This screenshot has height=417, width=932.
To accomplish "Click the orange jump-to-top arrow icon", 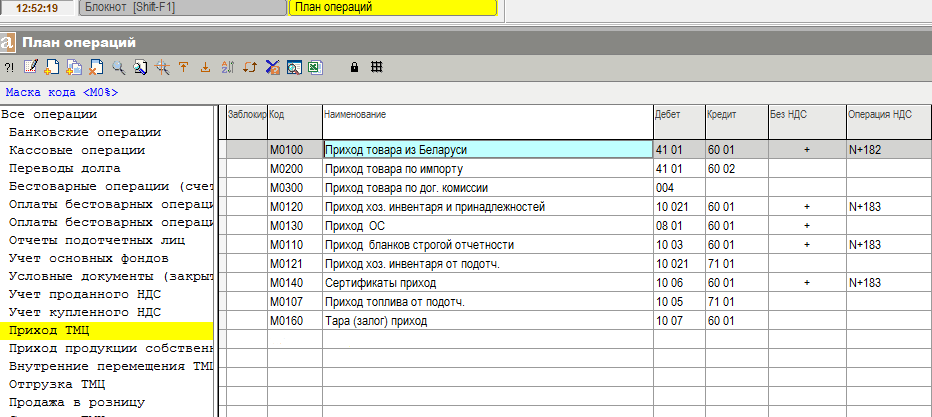I will click(x=184, y=67).
